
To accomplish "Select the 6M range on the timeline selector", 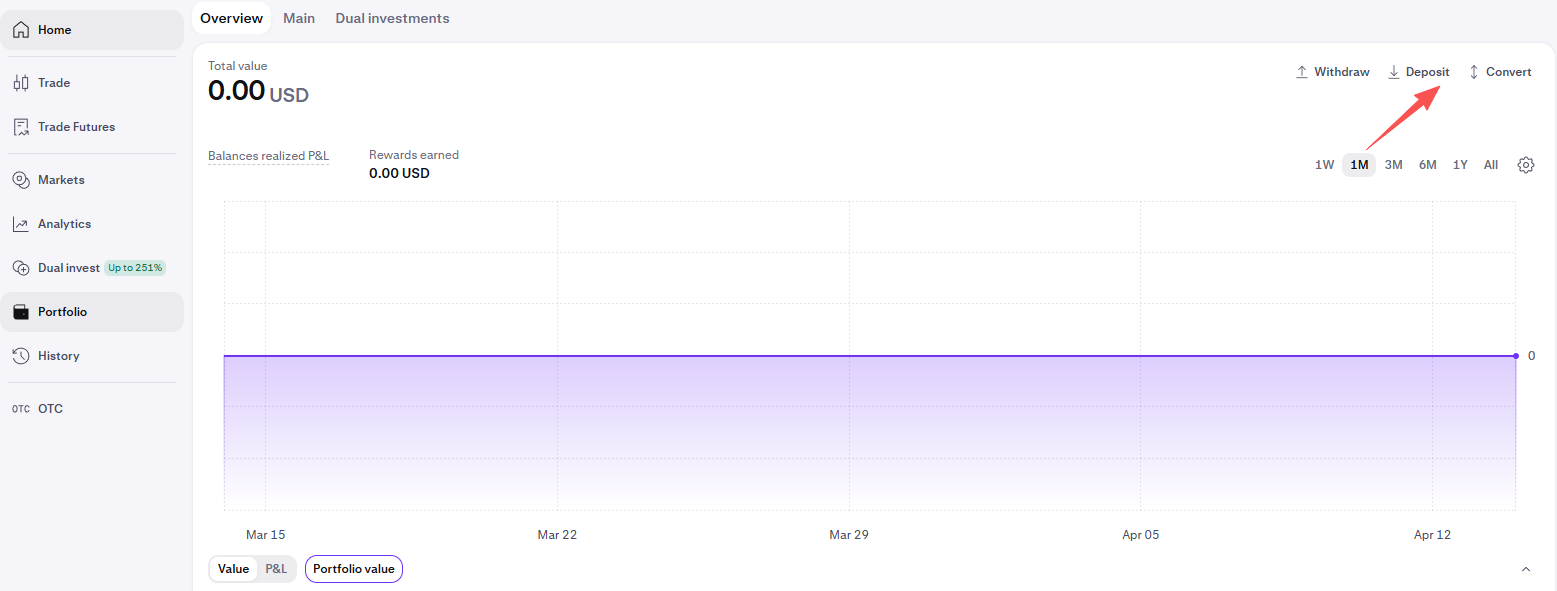I will [x=1427, y=164].
